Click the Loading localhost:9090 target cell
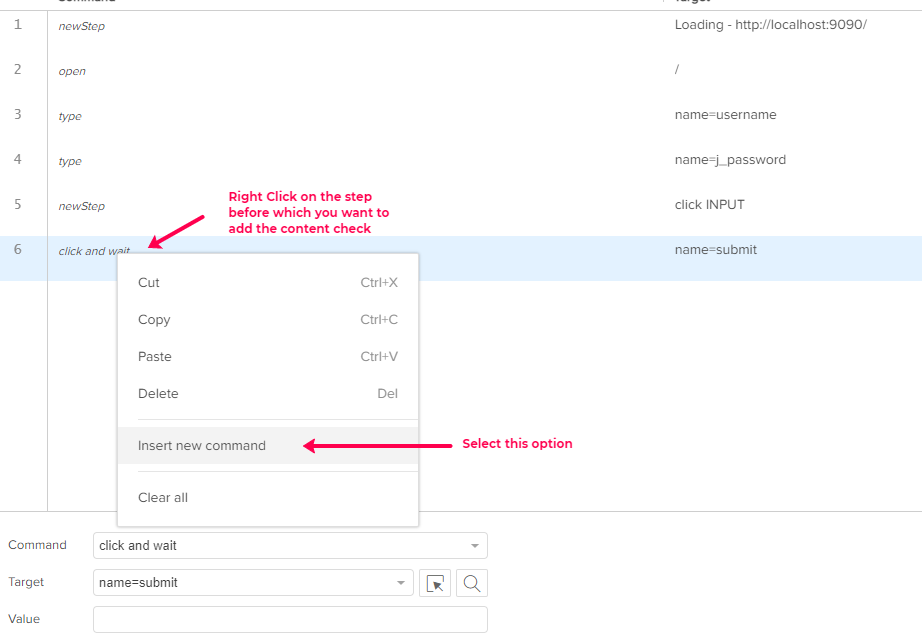This screenshot has width=922, height=641. pyautogui.click(x=770, y=25)
